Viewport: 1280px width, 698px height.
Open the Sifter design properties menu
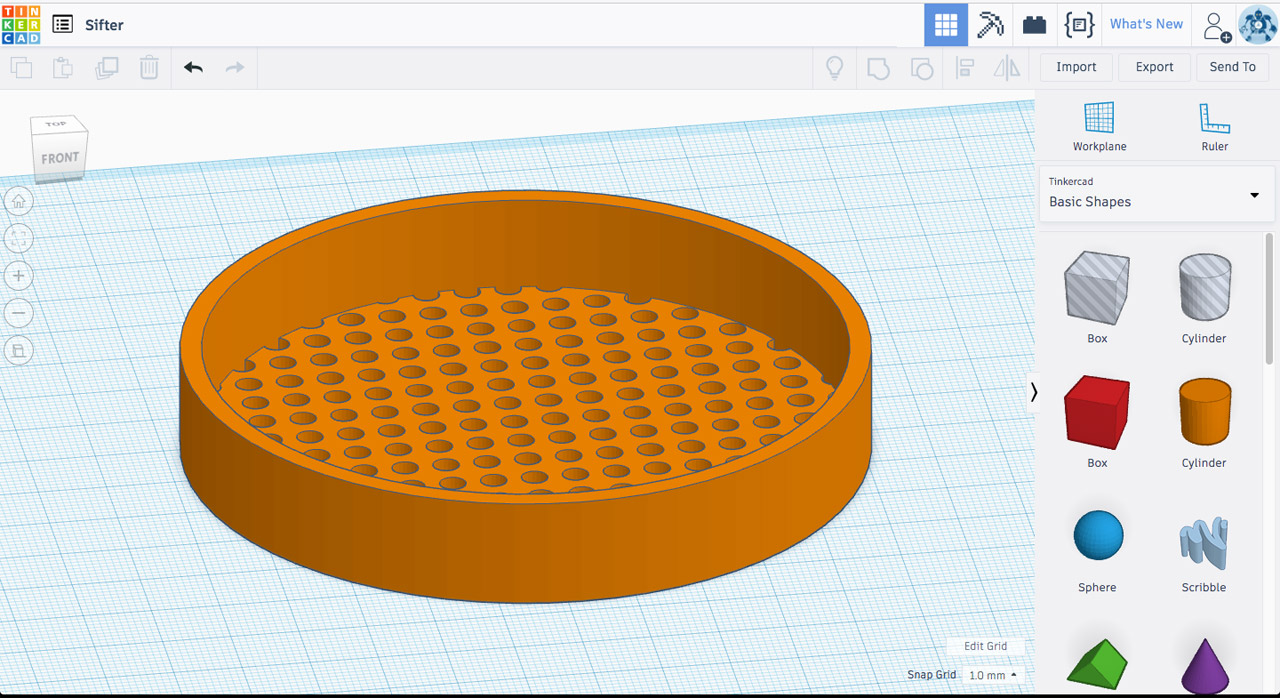(62, 24)
